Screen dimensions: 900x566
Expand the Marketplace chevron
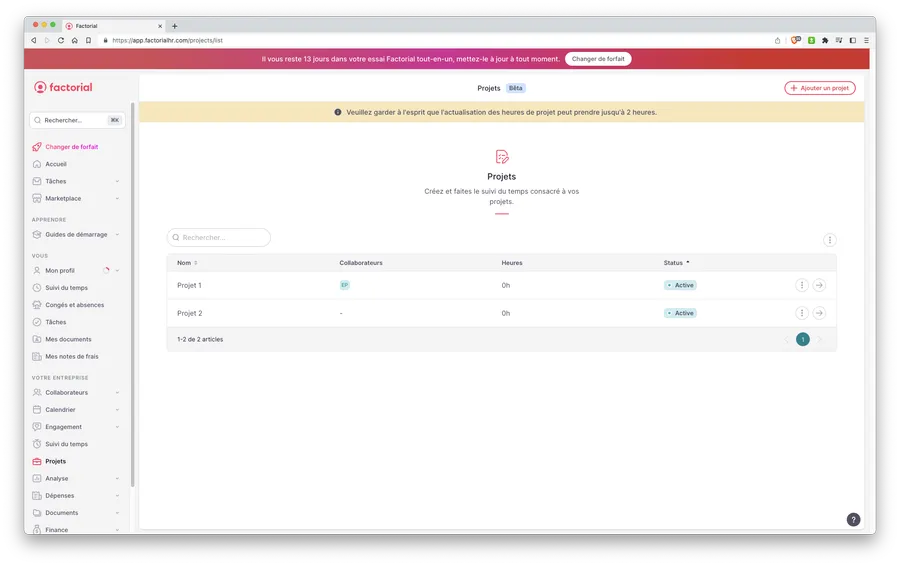117,199
